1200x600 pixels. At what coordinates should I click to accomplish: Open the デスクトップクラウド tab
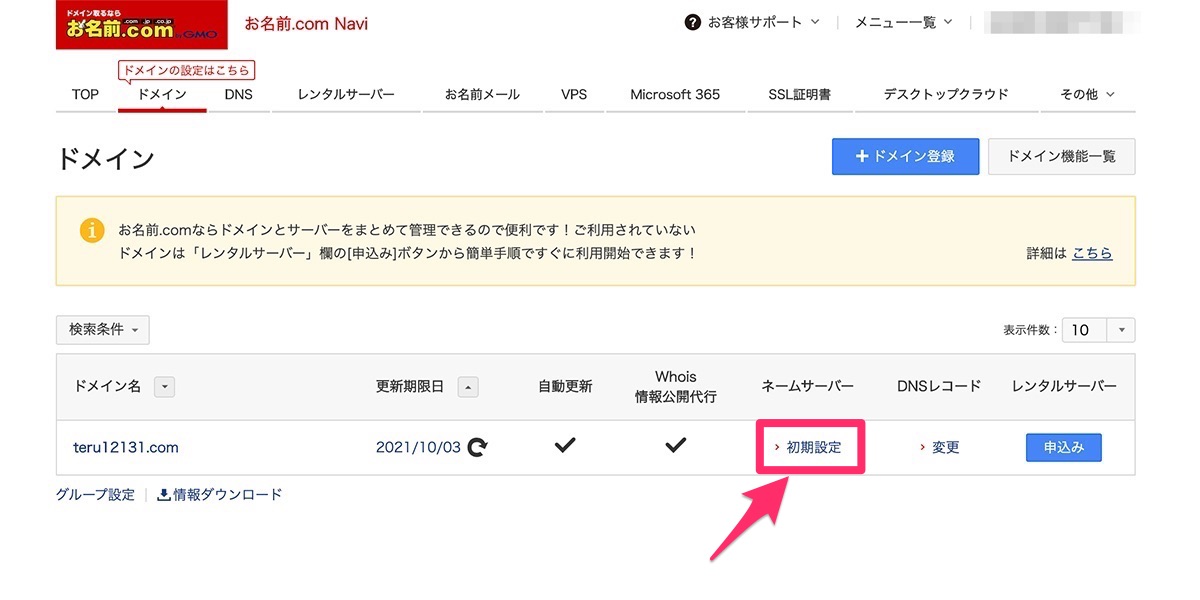click(946, 95)
